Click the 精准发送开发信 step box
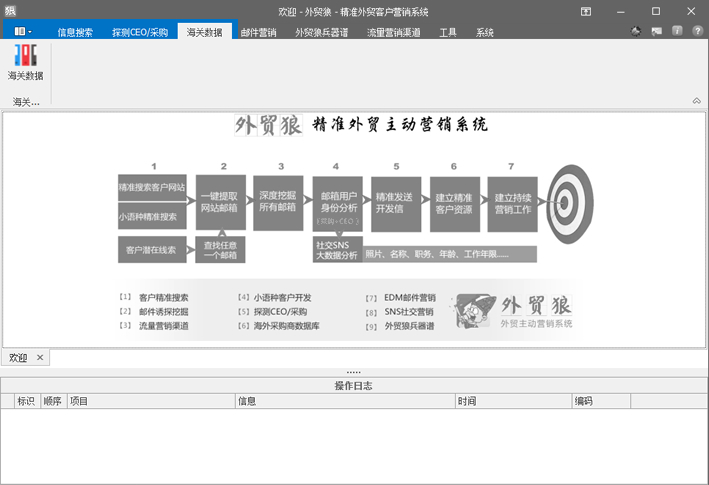Screen dimensions: 709x485 click(x=396, y=203)
